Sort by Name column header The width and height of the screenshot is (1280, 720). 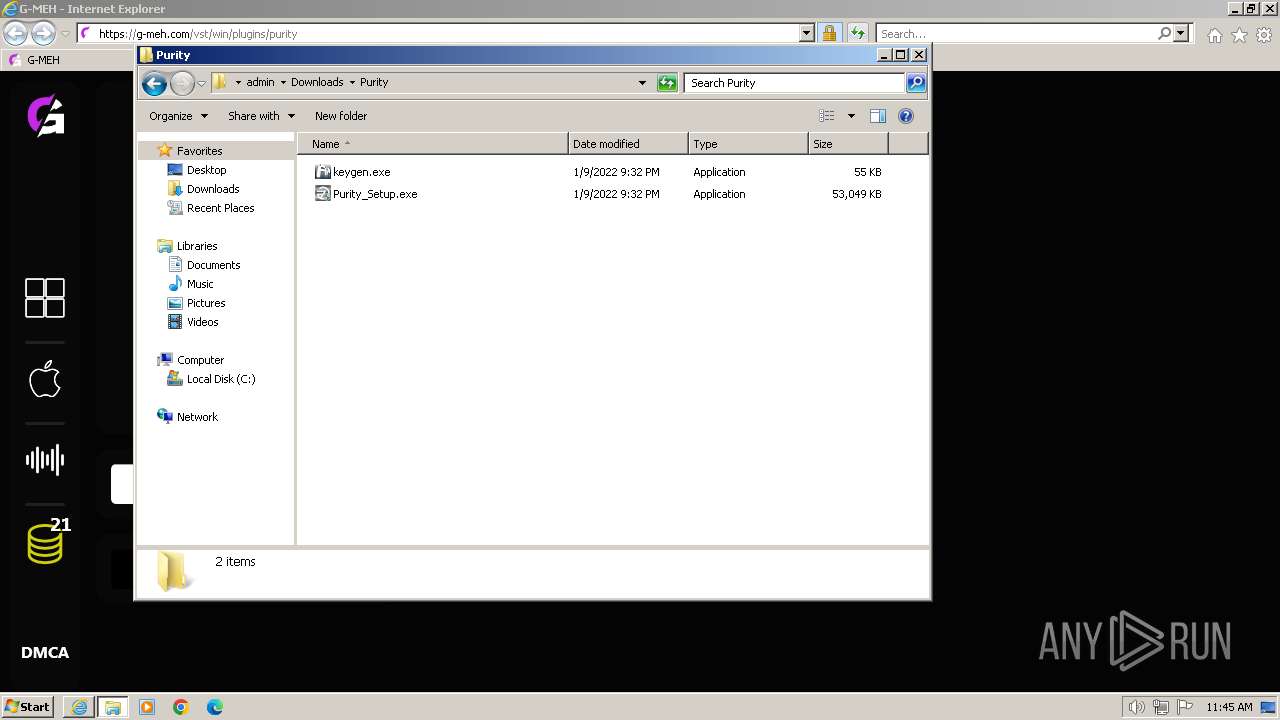pyautogui.click(x=433, y=144)
